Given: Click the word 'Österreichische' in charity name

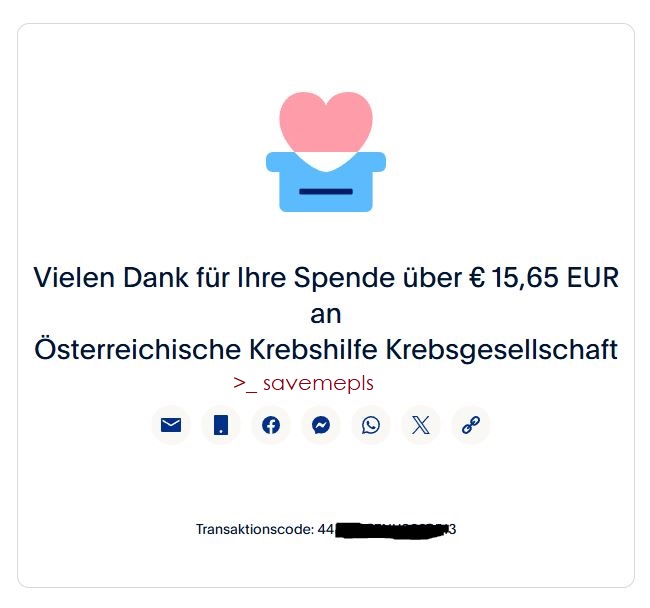Looking at the screenshot, I should (137, 349).
